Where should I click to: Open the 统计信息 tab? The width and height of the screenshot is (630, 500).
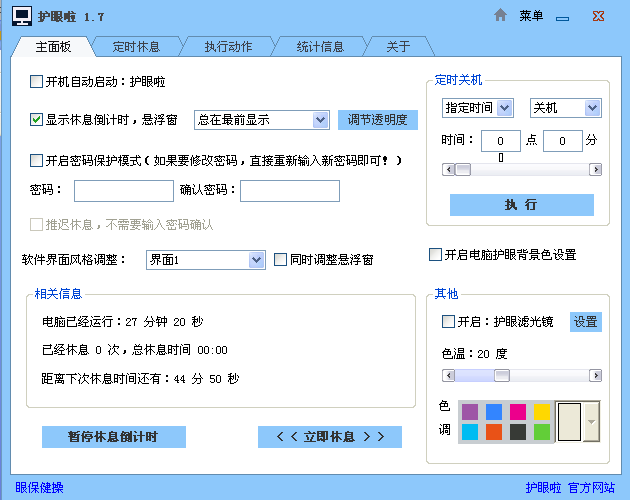coord(320,47)
